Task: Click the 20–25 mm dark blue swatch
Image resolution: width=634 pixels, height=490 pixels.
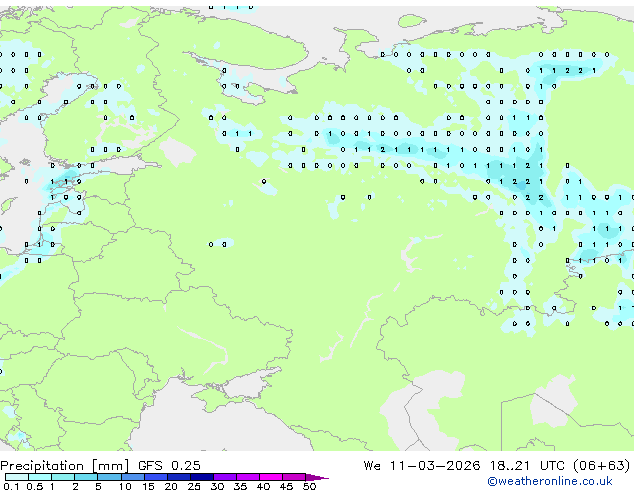Action: pyautogui.click(x=179, y=477)
